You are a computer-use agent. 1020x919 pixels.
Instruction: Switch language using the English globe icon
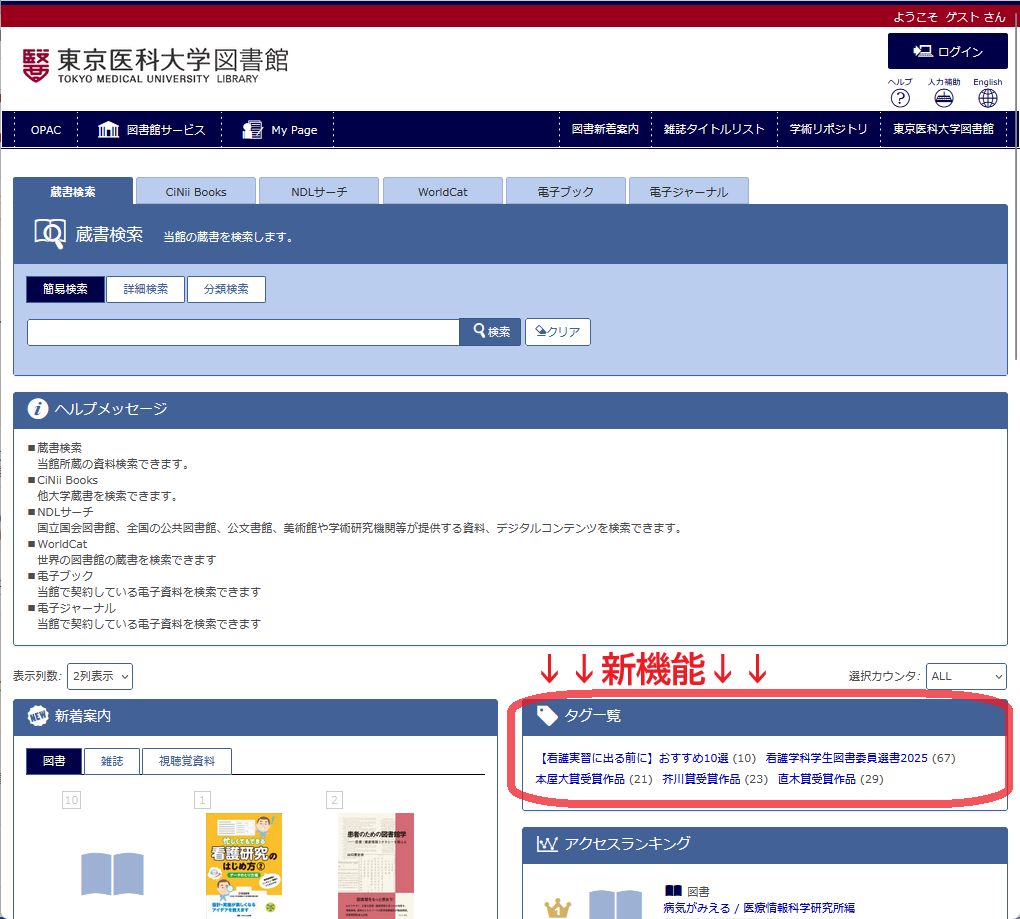point(987,98)
